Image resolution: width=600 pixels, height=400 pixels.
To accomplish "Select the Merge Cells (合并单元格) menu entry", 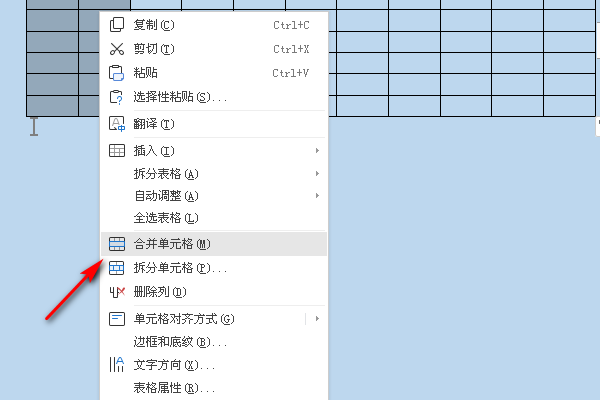I will point(172,243).
